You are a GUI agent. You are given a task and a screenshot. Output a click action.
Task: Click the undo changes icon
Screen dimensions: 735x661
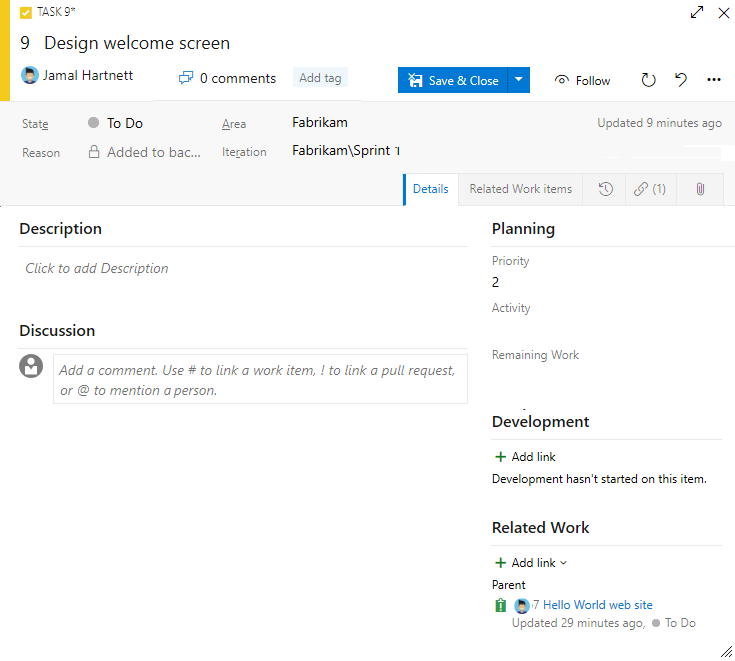[x=681, y=80]
